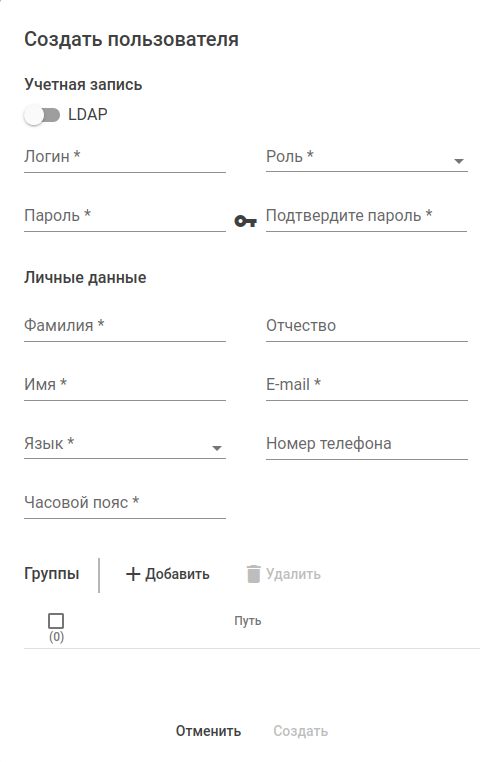This screenshot has height=762, width=502.
Task: Click into the Пароль field
Action: pos(125,216)
